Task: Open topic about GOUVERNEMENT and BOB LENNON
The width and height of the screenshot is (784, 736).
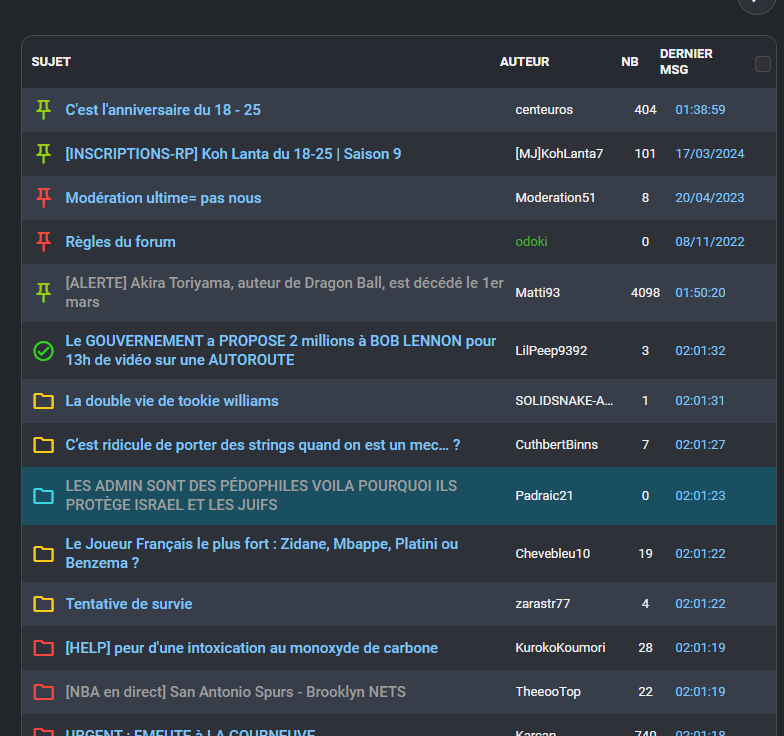Action: coord(280,350)
